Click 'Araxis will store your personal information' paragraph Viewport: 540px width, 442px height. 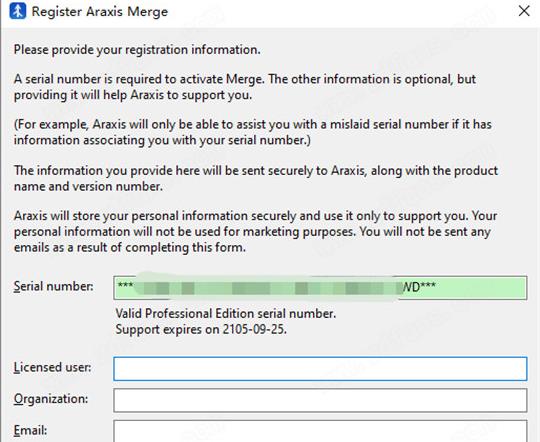255,232
